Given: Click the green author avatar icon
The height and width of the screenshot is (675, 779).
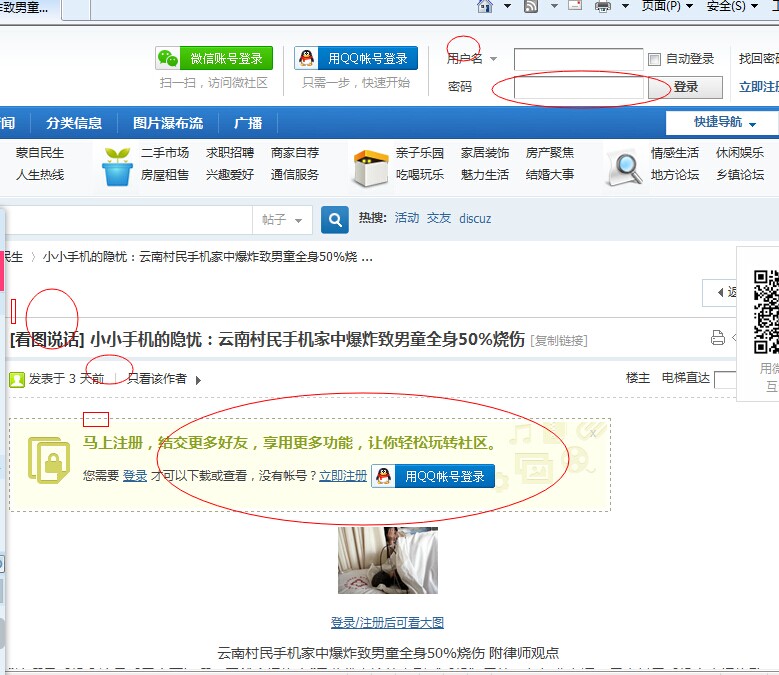Looking at the screenshot, I should coord(17,379).
